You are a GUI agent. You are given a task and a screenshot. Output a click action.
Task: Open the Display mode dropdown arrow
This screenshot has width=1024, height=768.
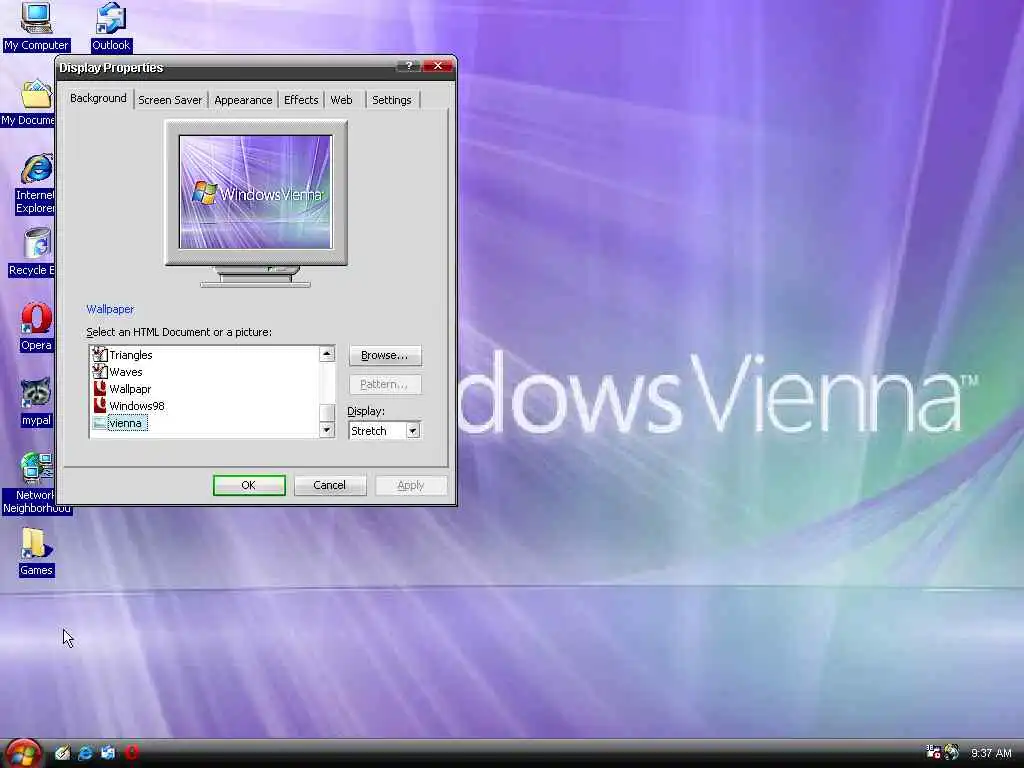(x=413, y=431)
